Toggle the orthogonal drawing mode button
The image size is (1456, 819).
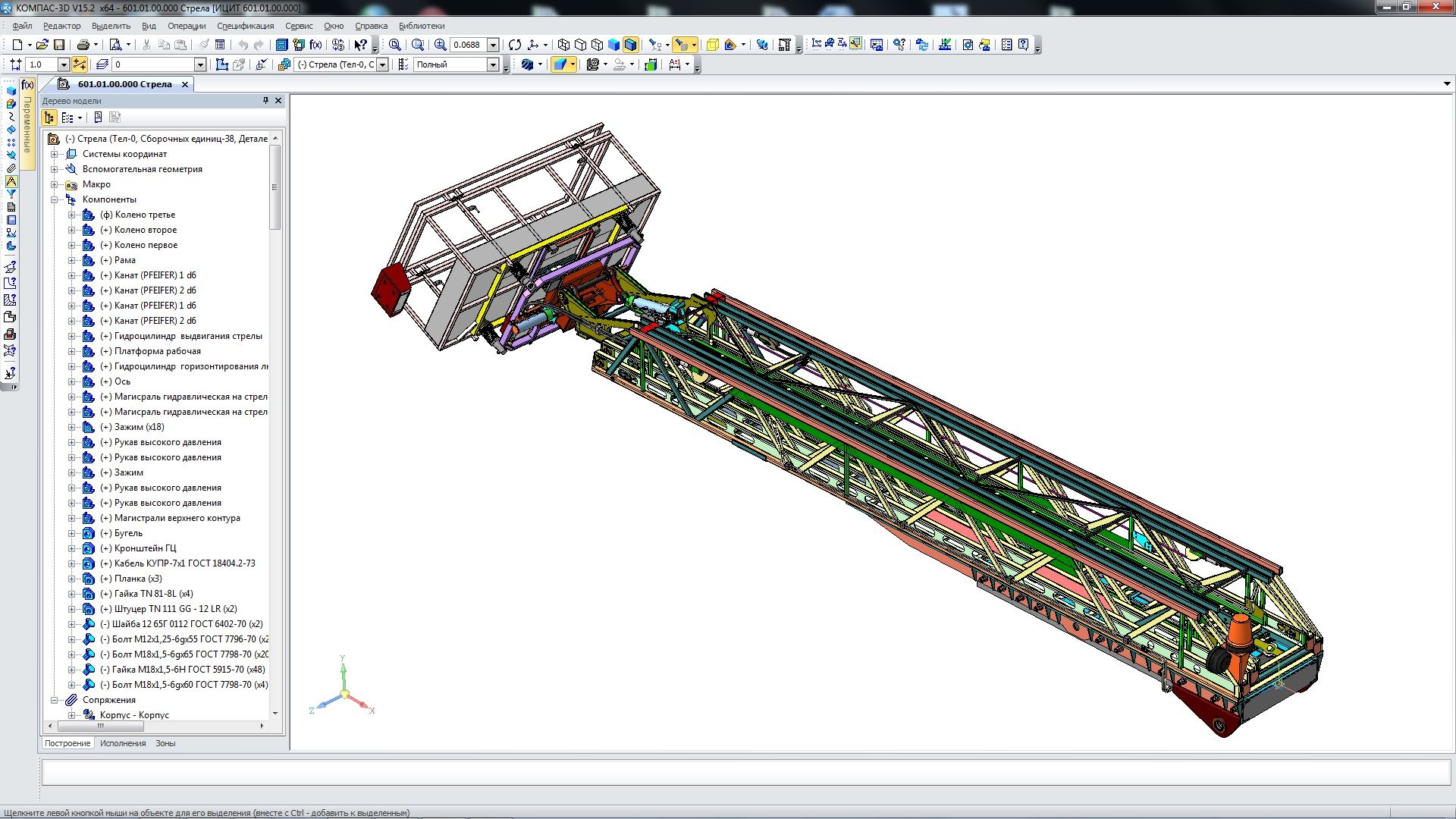[x=79, y=64]
